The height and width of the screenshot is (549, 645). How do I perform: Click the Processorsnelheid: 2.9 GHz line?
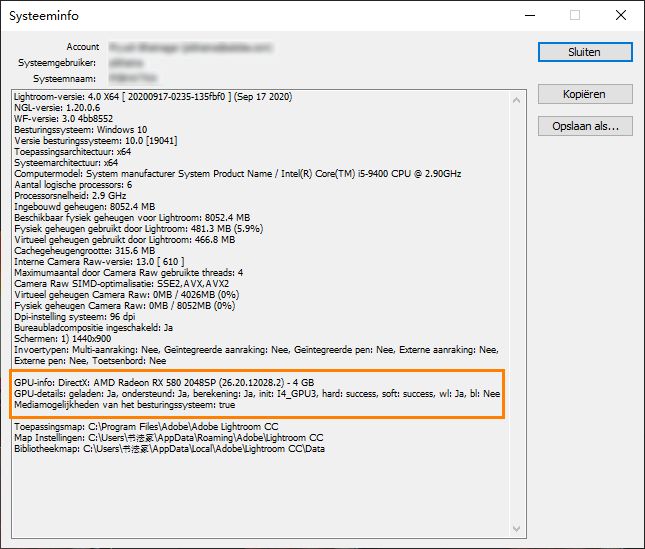tap(70, 196)
